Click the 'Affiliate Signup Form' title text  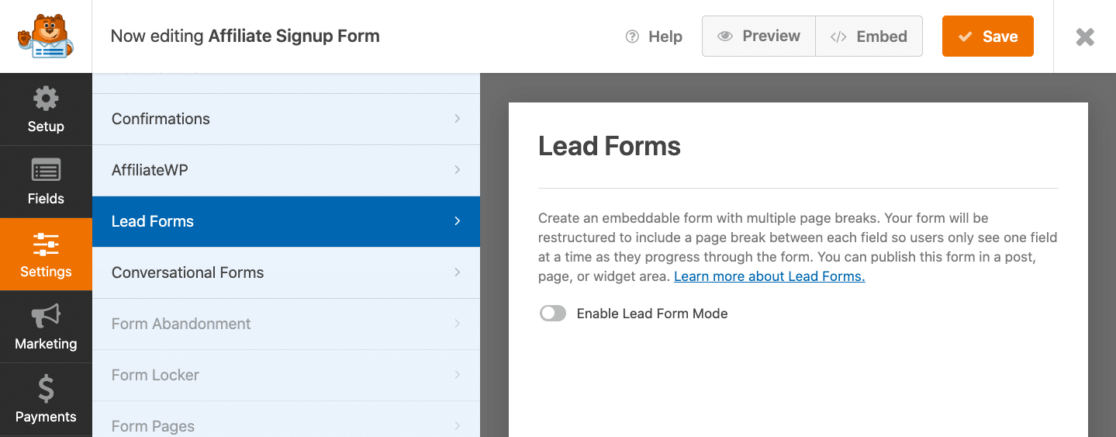294,36
